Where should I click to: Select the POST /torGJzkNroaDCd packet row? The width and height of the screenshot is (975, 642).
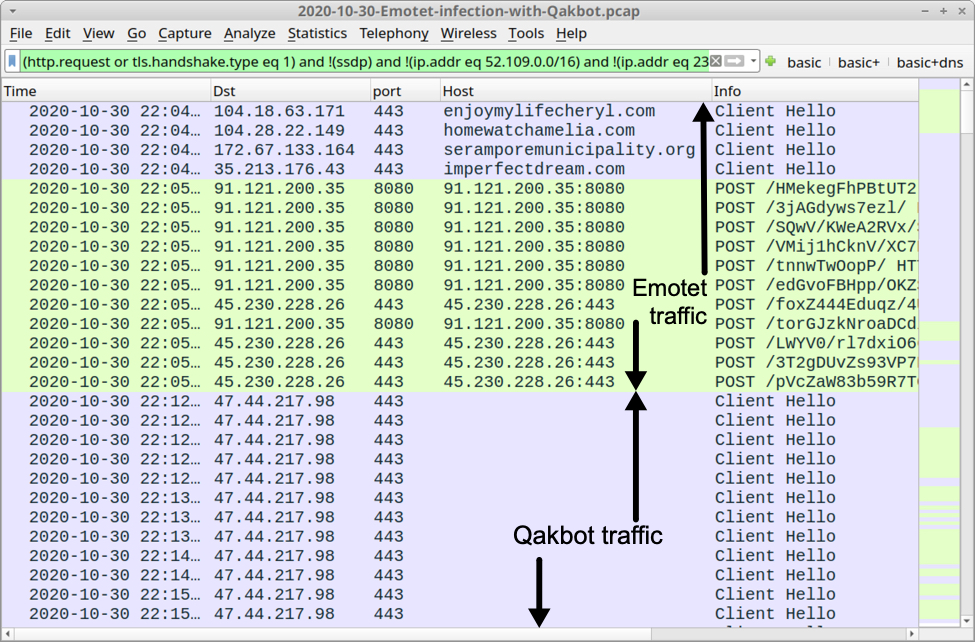coord(460,323)
